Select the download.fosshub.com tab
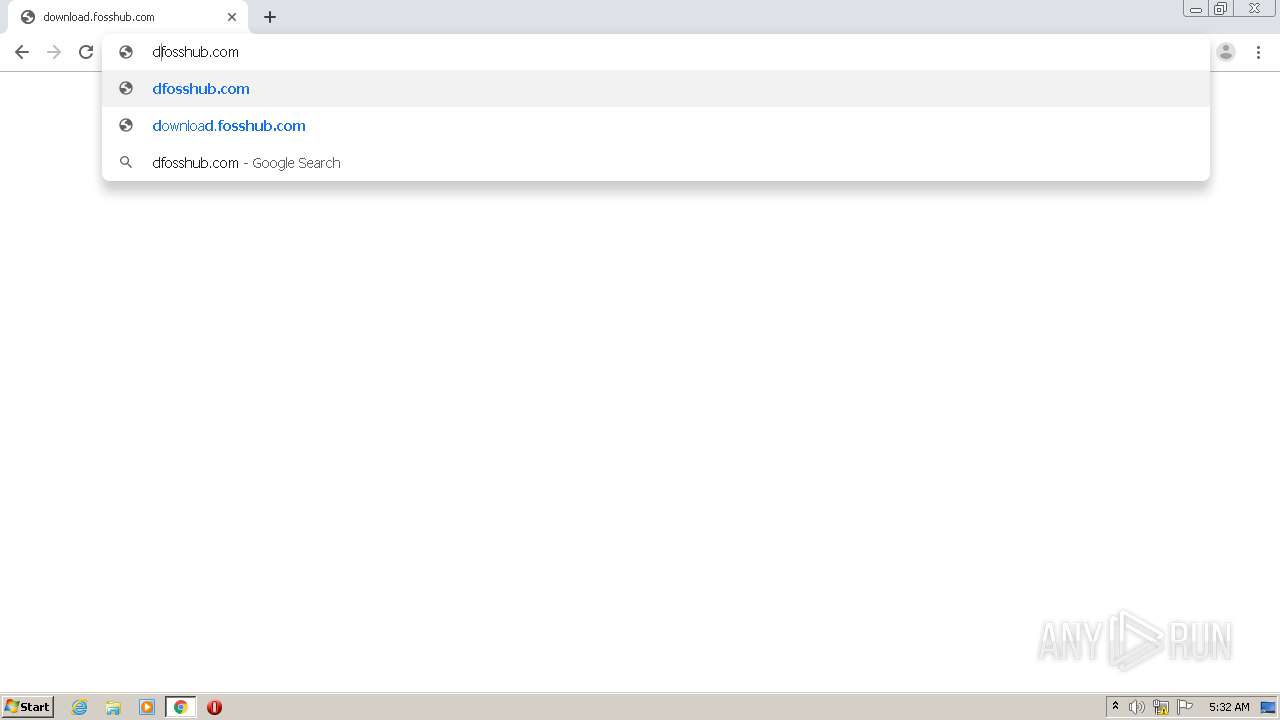Image resolution: width=1280 pixels, height=720 pixels. coord(128,17)
